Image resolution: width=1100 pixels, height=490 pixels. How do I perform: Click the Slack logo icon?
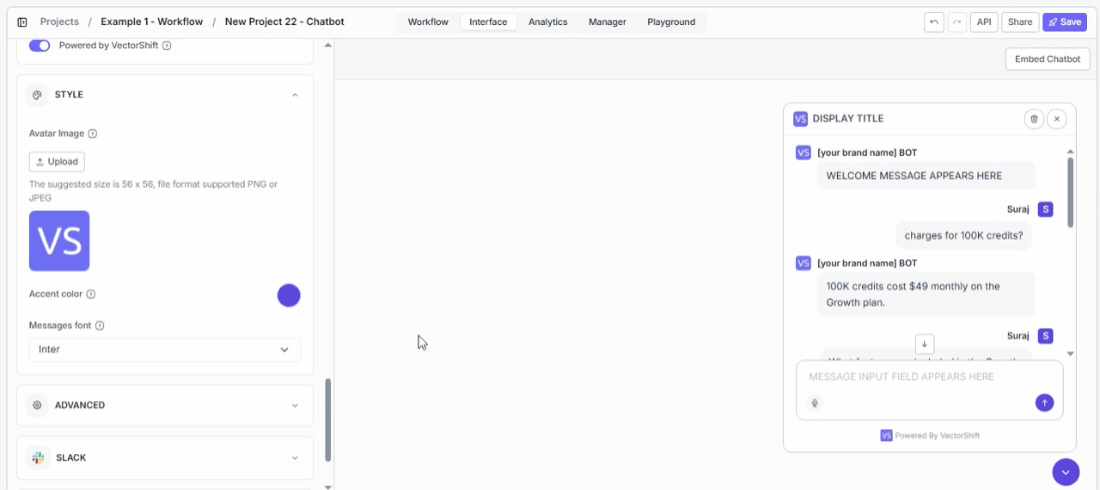[38, 458]
